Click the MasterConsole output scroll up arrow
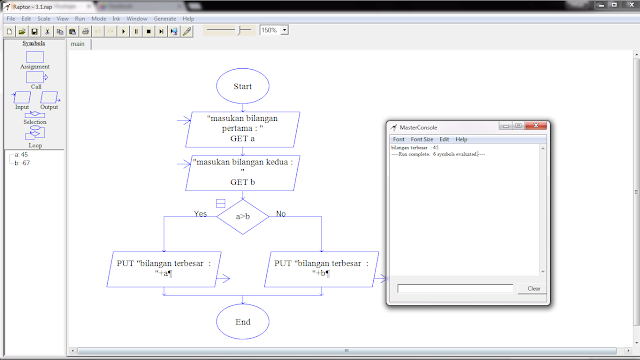The width and height of the screenshot is (640, 360). pyautogui.click(x=543, y=148)
